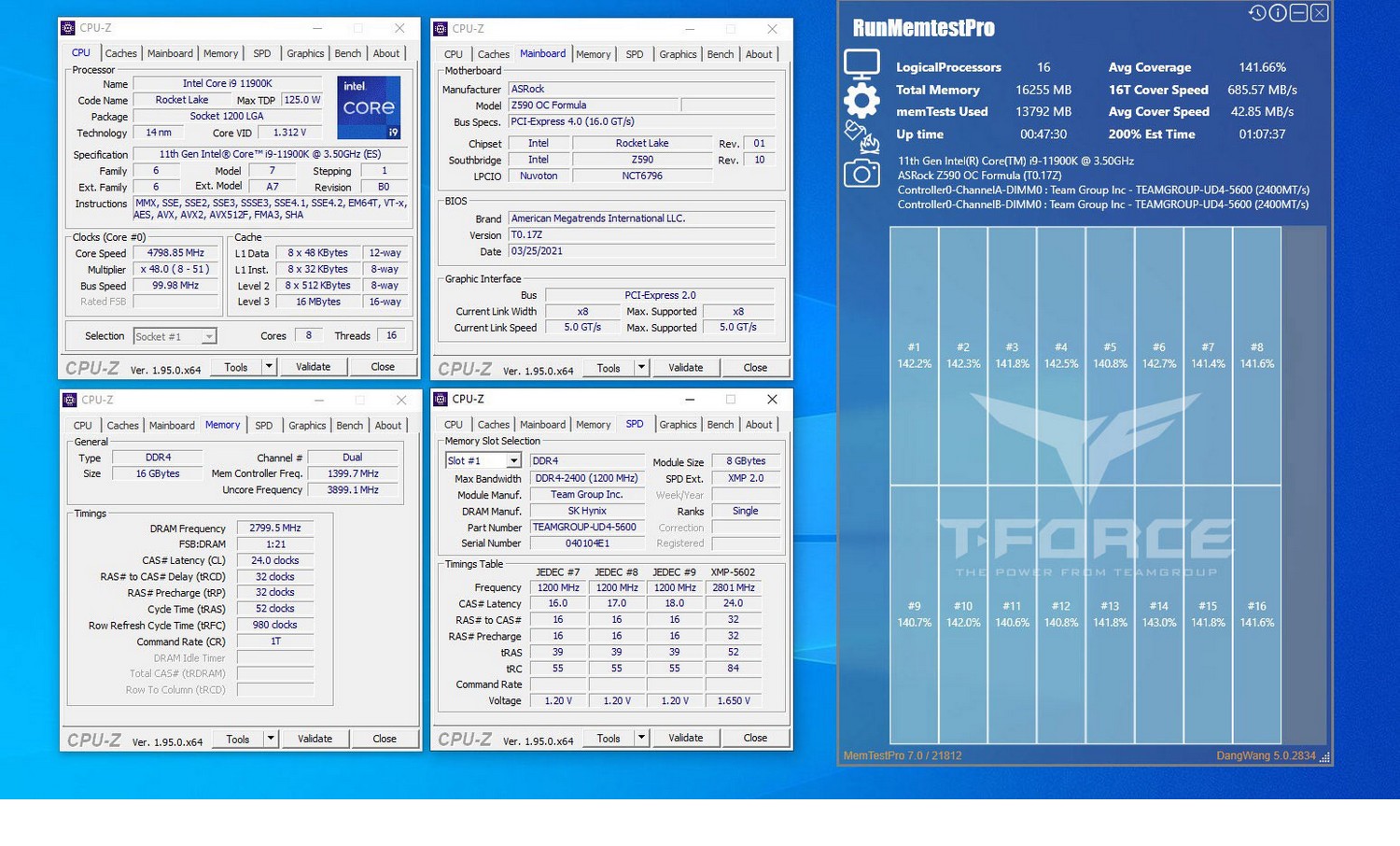Click the Part Number TEAMGROUP-UD4-5600 field
Screen dimensions: 1400x846
[x=587, y=527]
